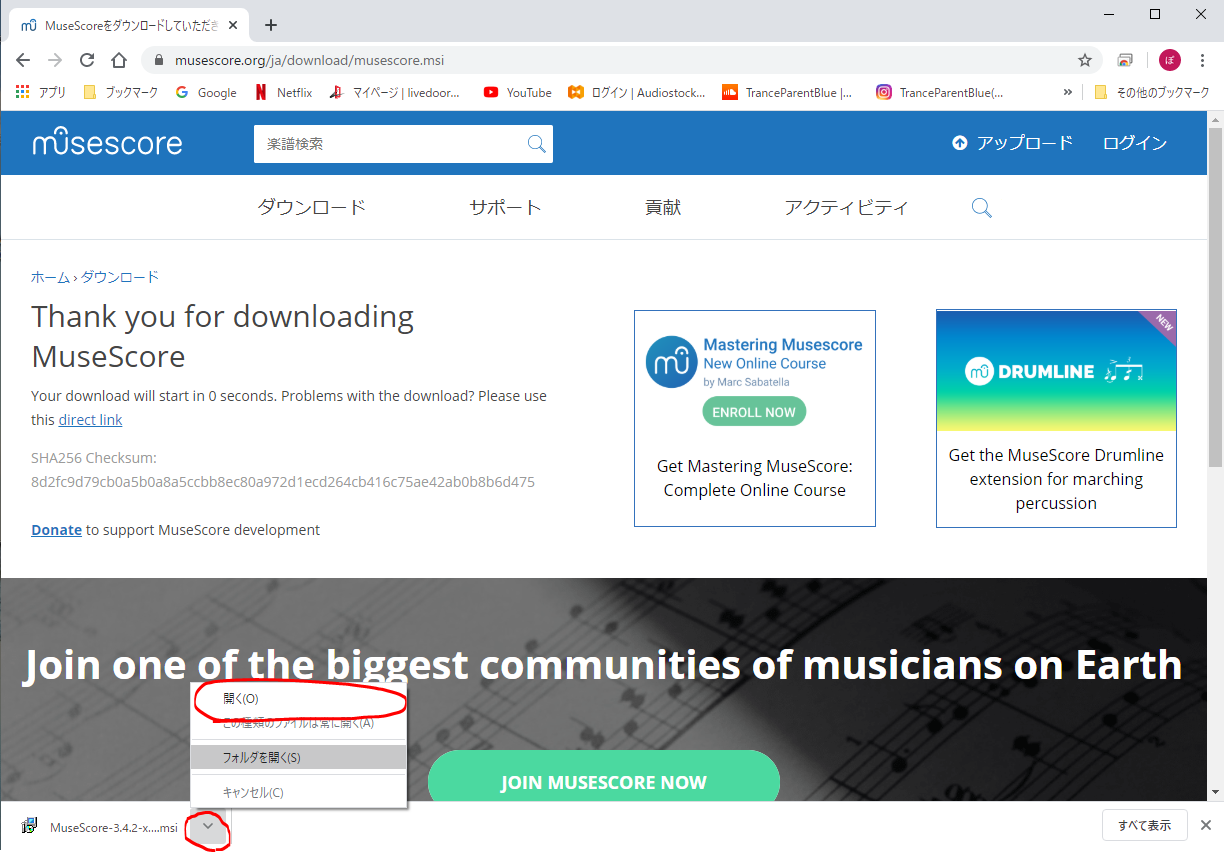
Task: Choose フォルダを開く(S) from the download menu
Action: (x=299, y=758)
